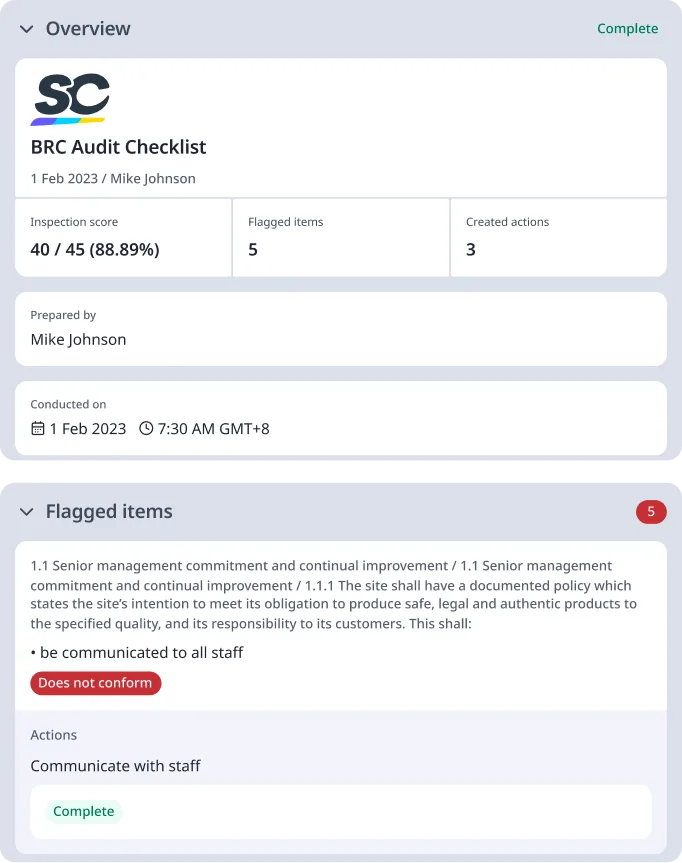Select the Created actions count of 3
Viewport: 682px width, 863px height.
[470, 249]
